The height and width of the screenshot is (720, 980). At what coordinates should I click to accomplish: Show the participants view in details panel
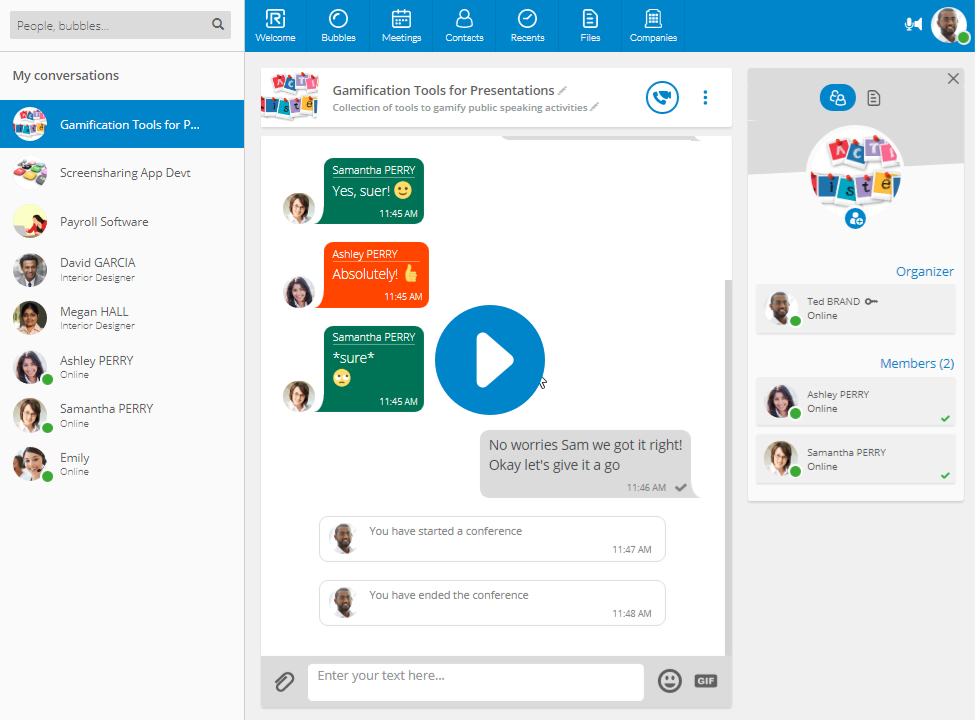838,98
